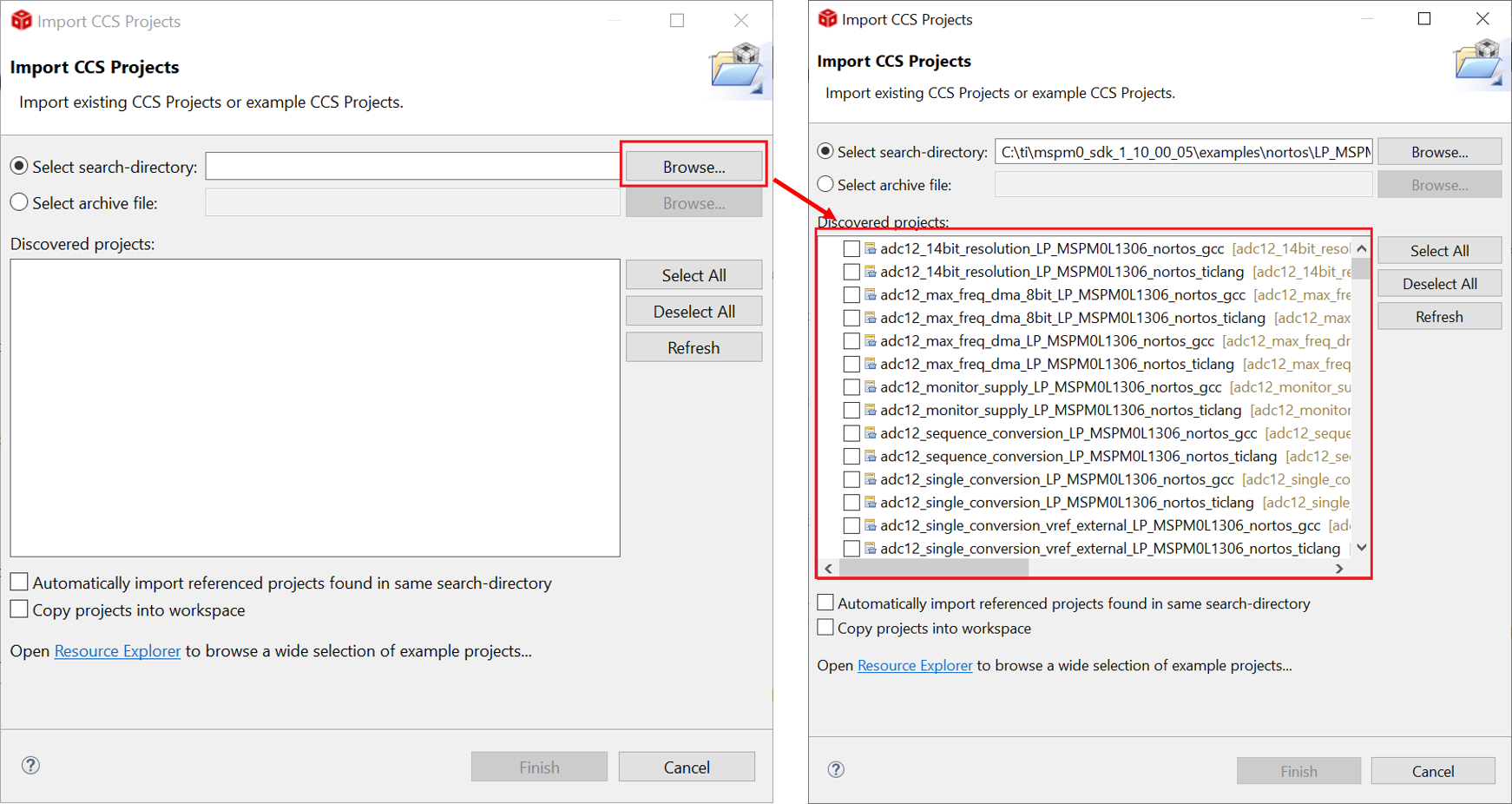1512x804 pixels.
Task: Check adc12_max_freq_dma_8bit nortos_gcc project checkbox
Action: [851, 294]
